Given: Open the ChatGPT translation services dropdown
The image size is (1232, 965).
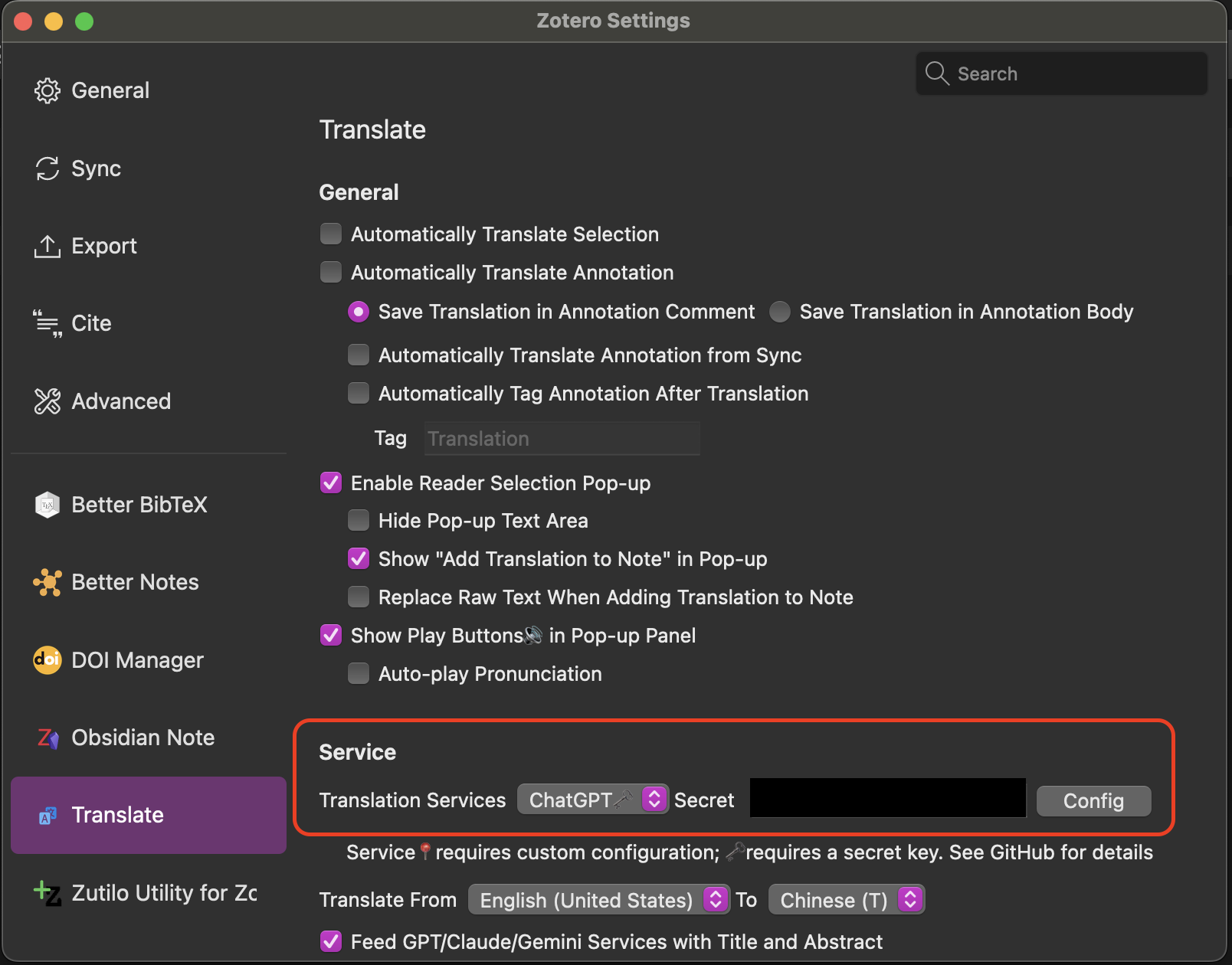Looking at the screenshot, I should (592, 800).
